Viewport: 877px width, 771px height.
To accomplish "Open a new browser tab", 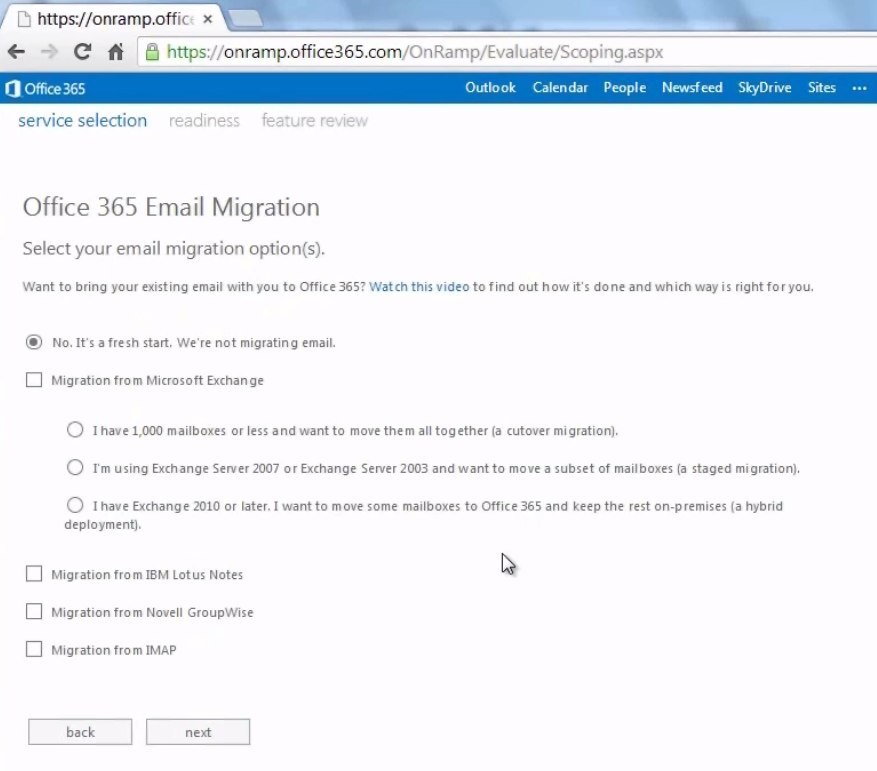I will [x=245, y=18].
